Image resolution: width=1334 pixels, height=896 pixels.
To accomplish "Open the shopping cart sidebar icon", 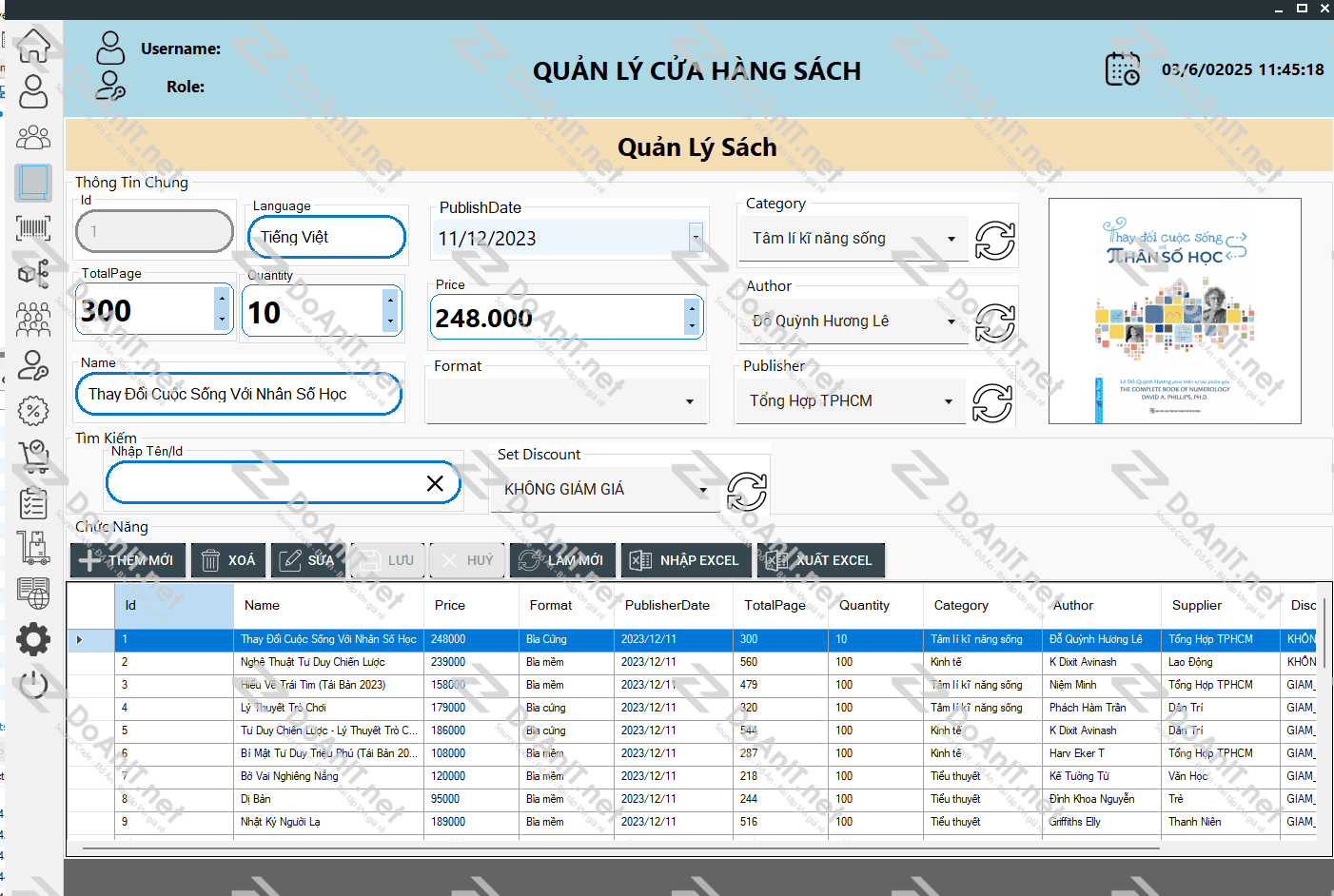I will pyautogui.click(x=33, y=458).
